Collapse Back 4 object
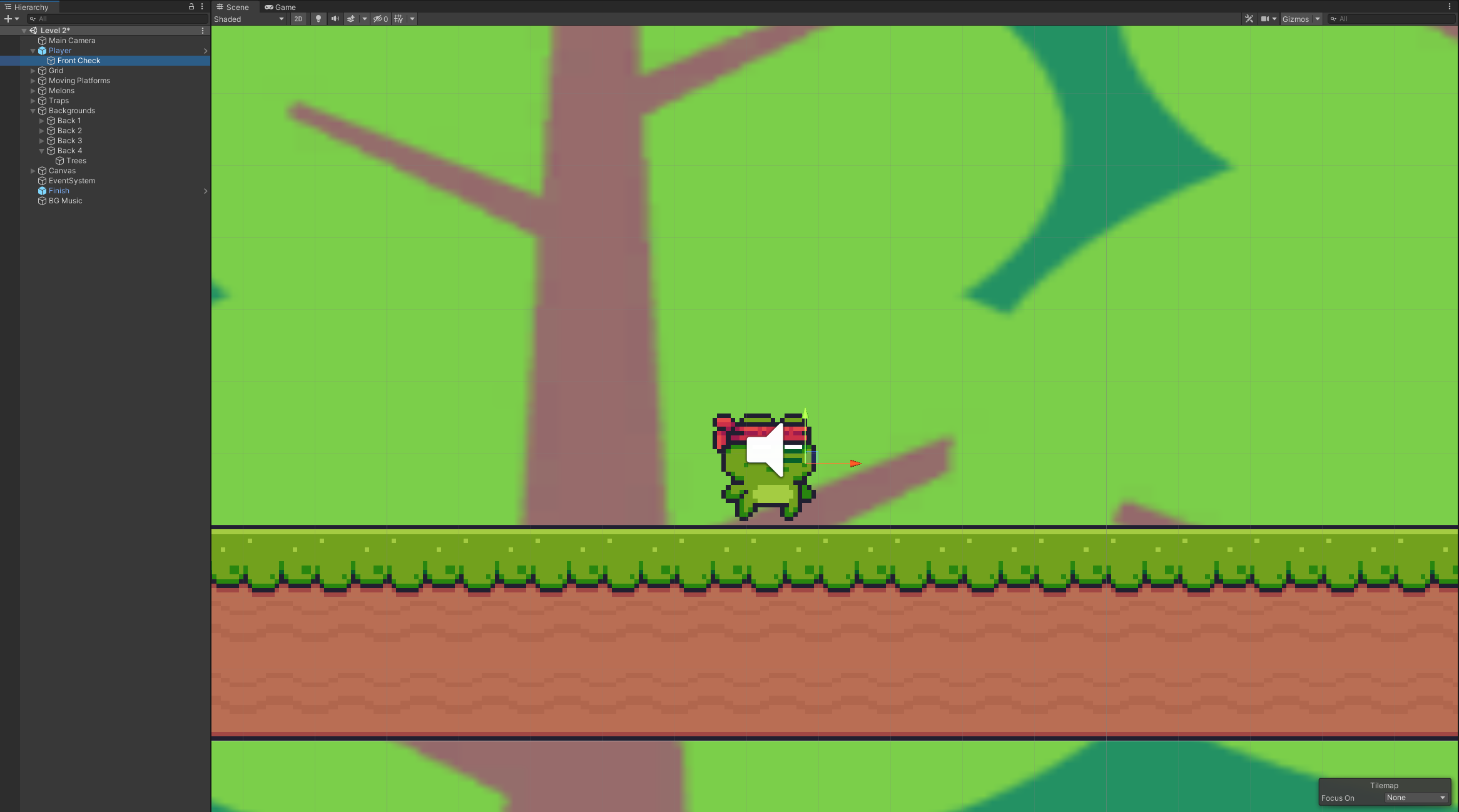The image size is (1459, 812). point(41,151)
